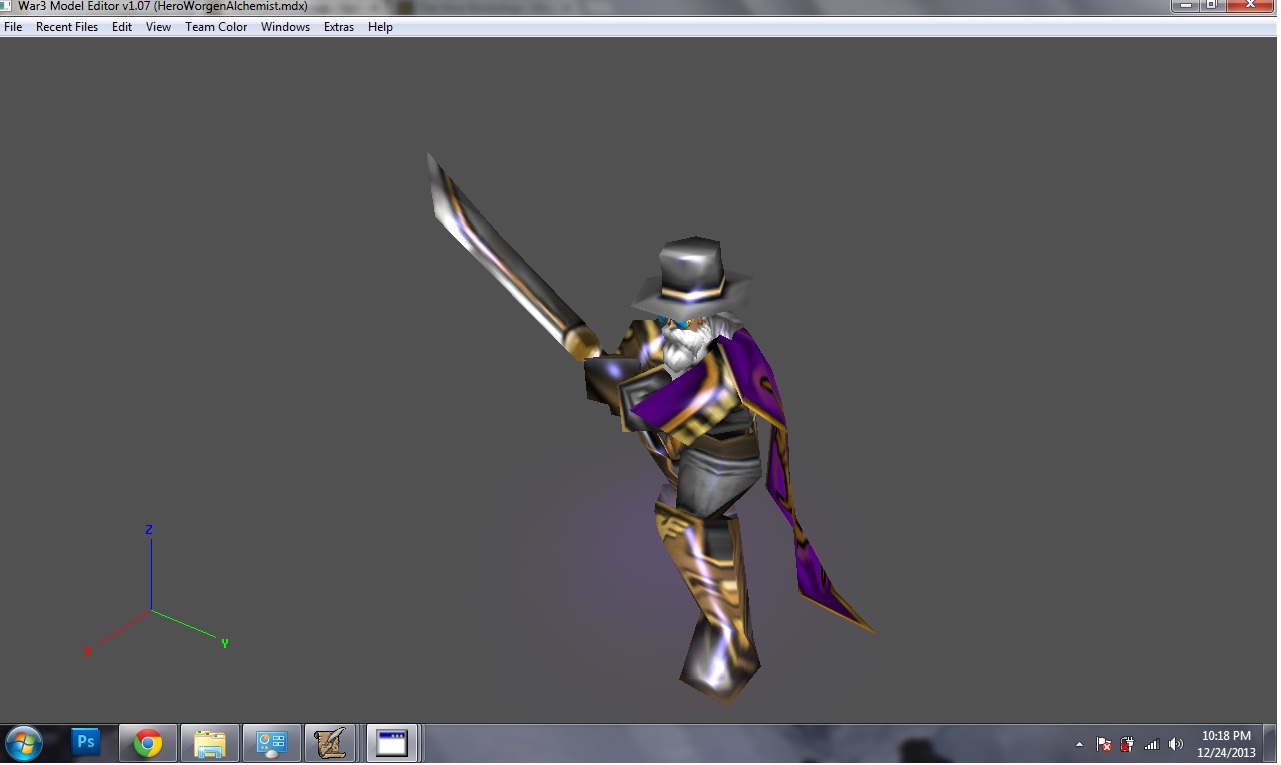
Task: Click the battery power tray icon
Action: (x=1127, y=744)
